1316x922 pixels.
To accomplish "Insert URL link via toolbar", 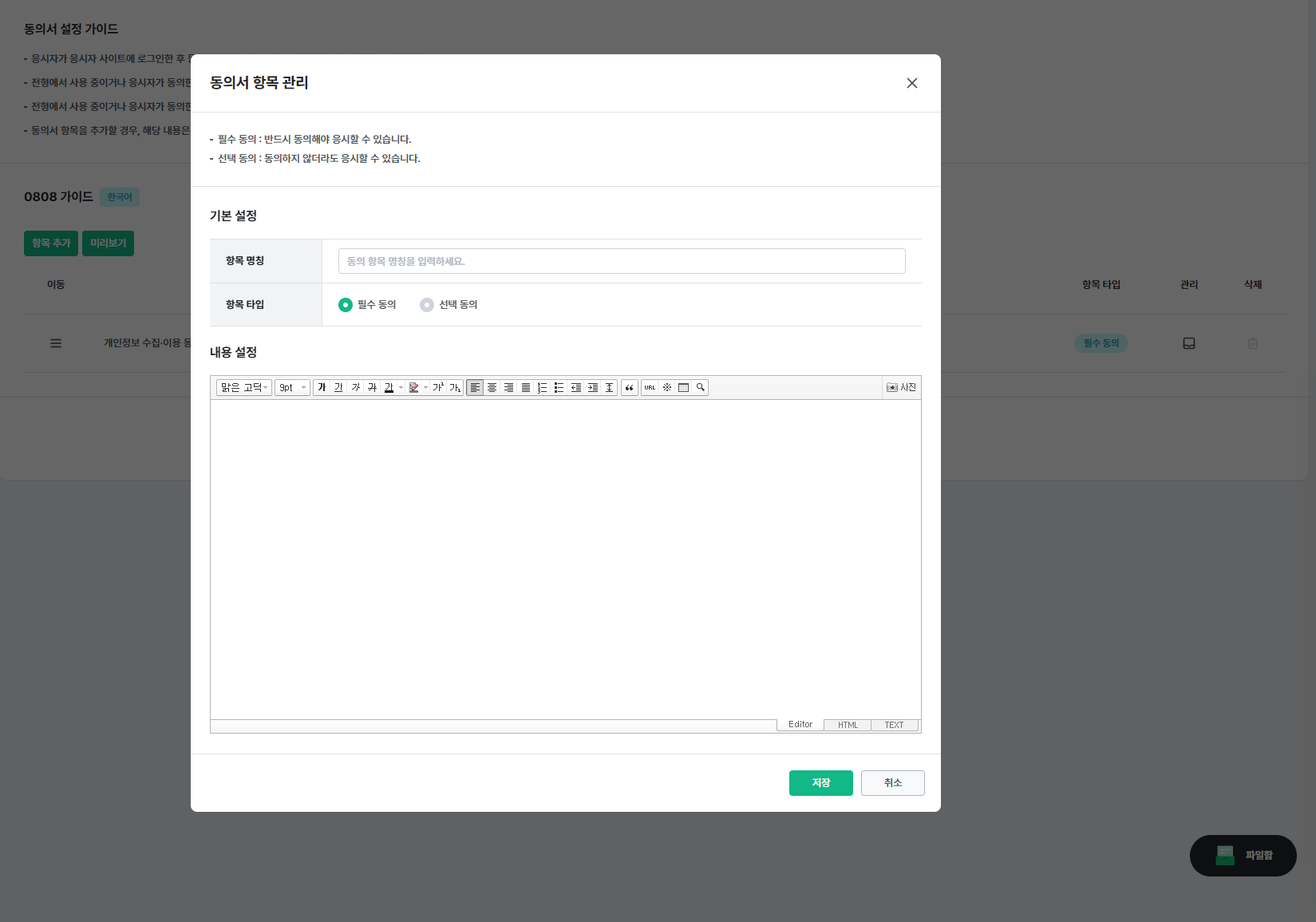I will point(650,387).
